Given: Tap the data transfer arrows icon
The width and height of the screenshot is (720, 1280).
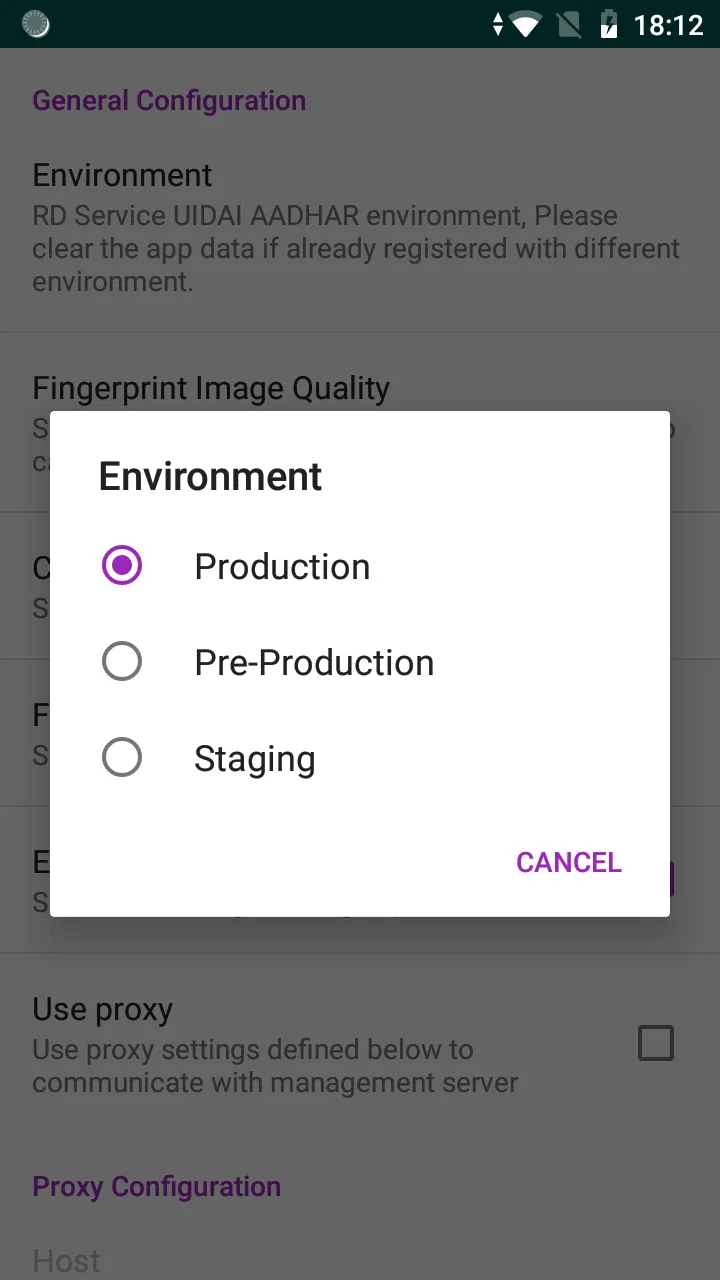Looking at the screenshot, I should coord(498,24).
